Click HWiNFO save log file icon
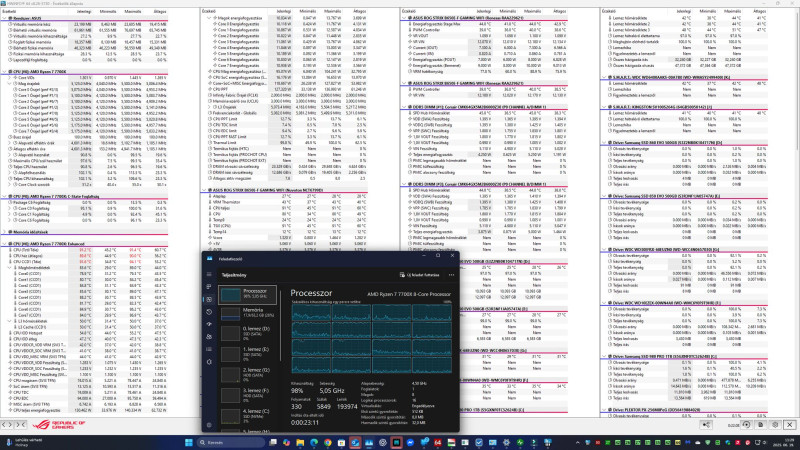Image resolution: width=800 pixels, height=450 pixels. click(761, 424)
